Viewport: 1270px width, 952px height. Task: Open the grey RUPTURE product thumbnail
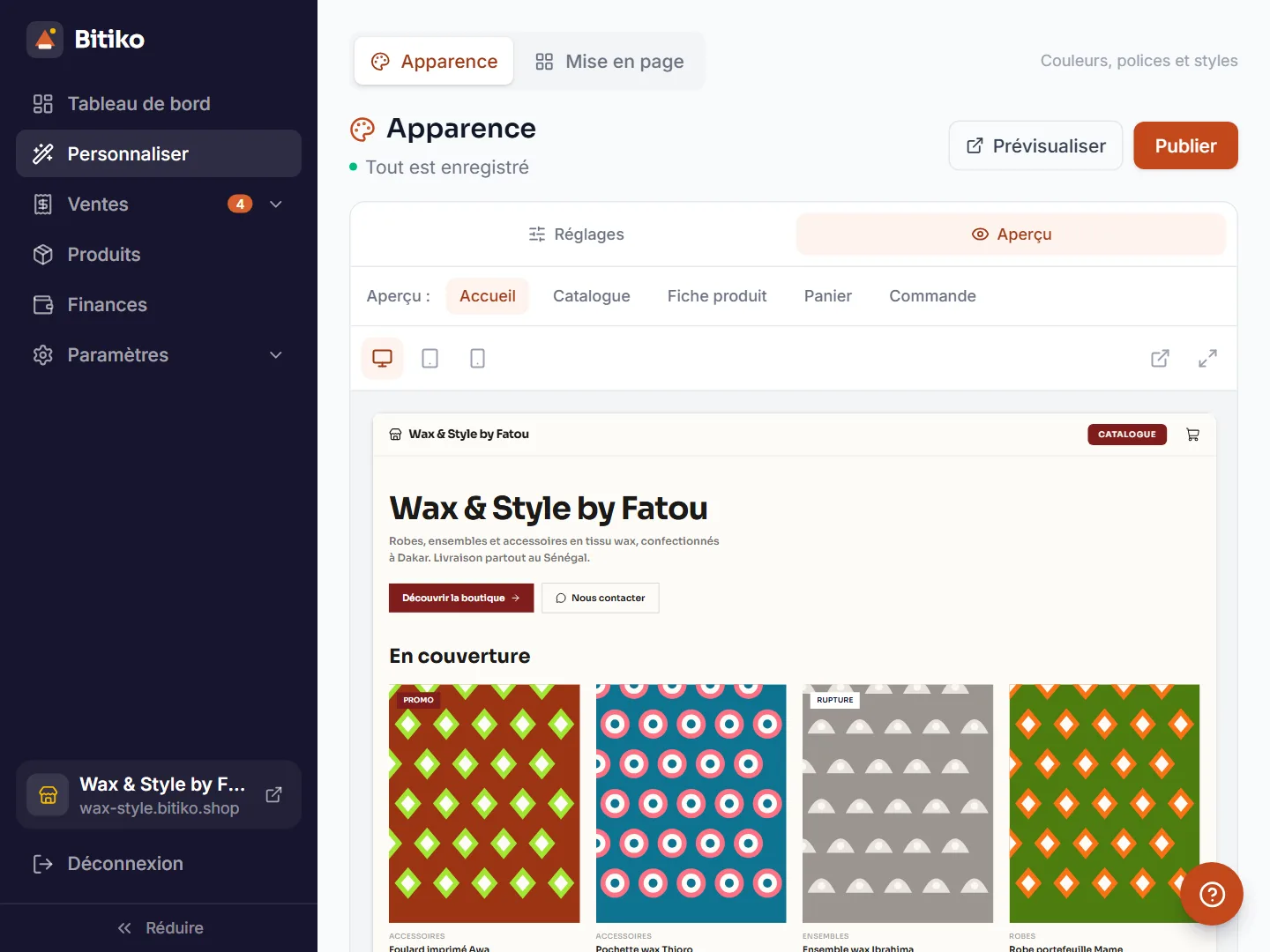pos(898,804)
